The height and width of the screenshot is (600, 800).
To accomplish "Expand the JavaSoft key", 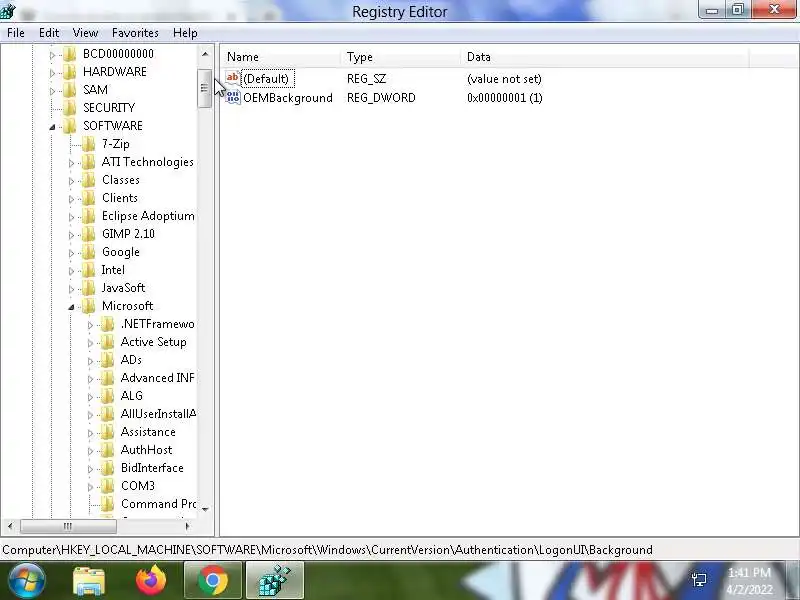I will coord(71,289).
